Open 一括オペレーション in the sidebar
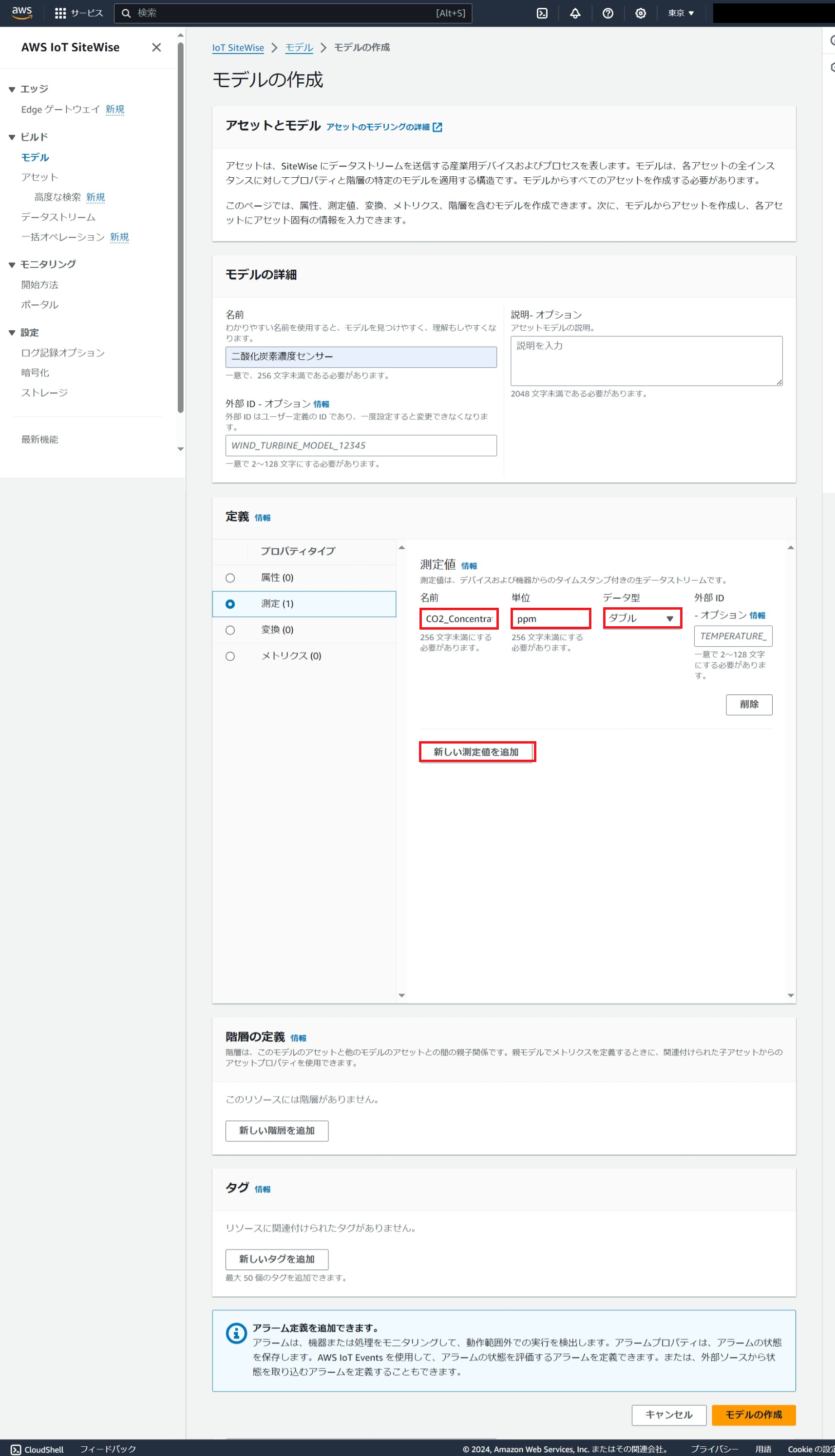 (62, 237)
